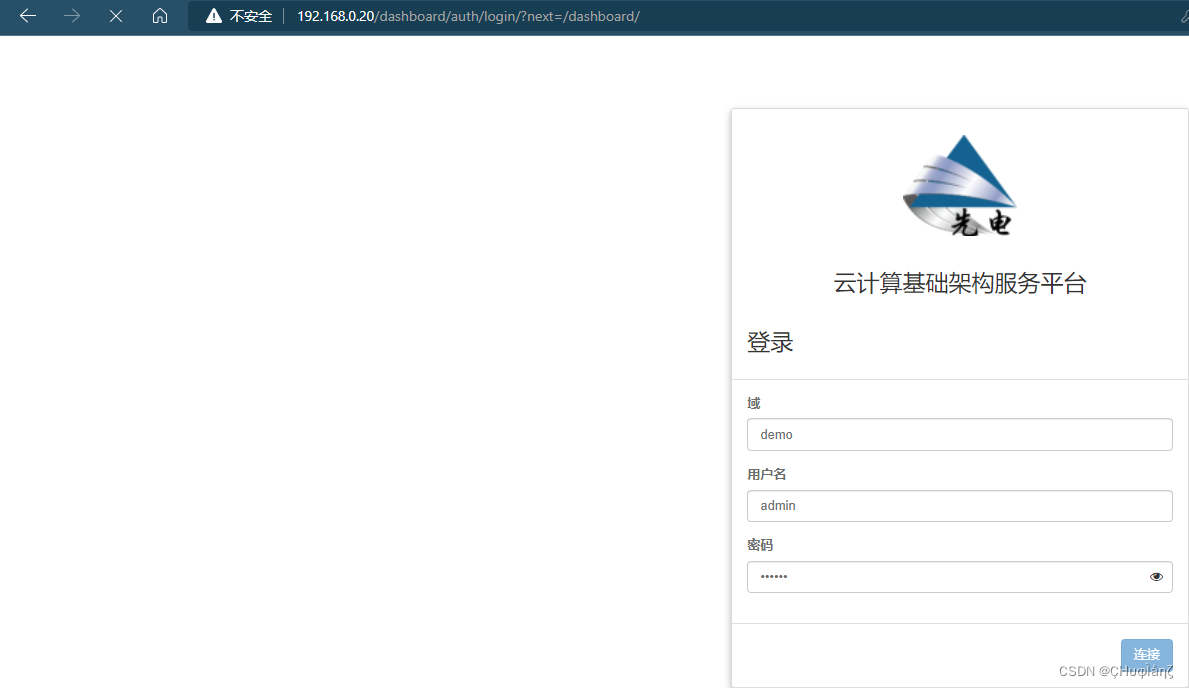This screenshot has width=1189, height=688.
Task: Focus the 用户名 field containing admin
Action: [x=959, y=506]
